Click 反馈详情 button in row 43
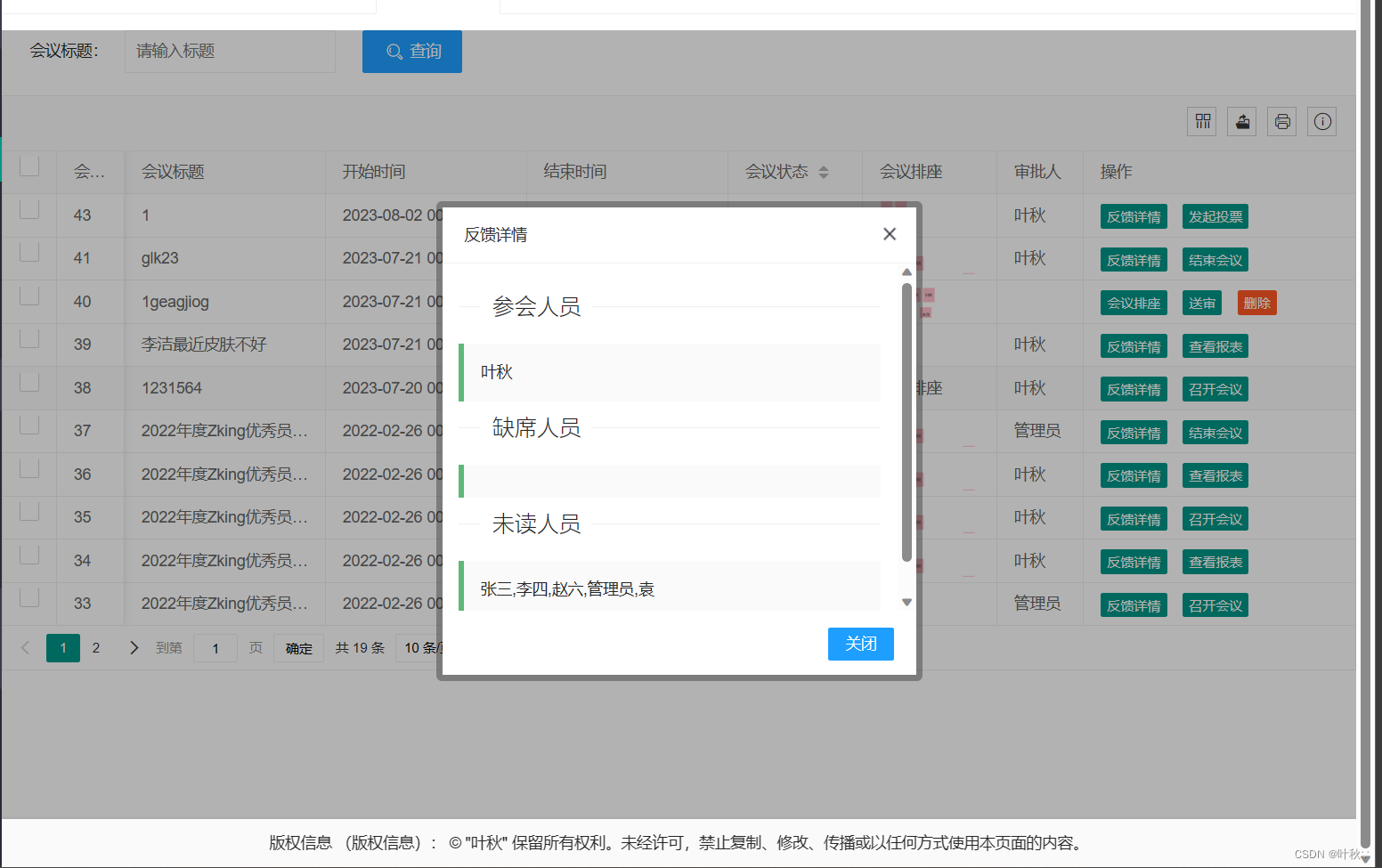Screen dimensions: 1382x868 coord(1134,216)
